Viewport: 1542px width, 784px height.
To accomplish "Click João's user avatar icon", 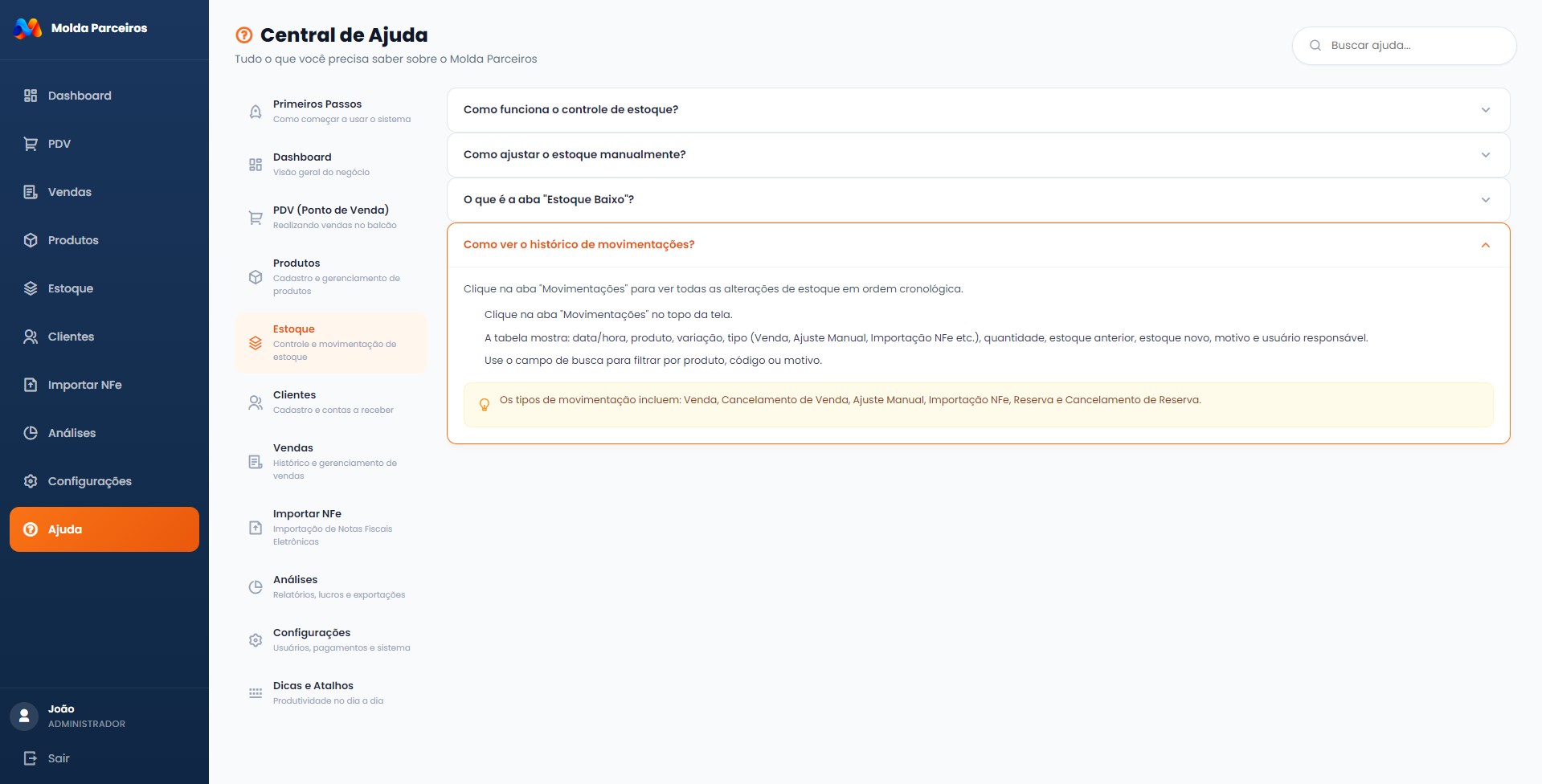I will pyautogui.click(x=24, y=716).
